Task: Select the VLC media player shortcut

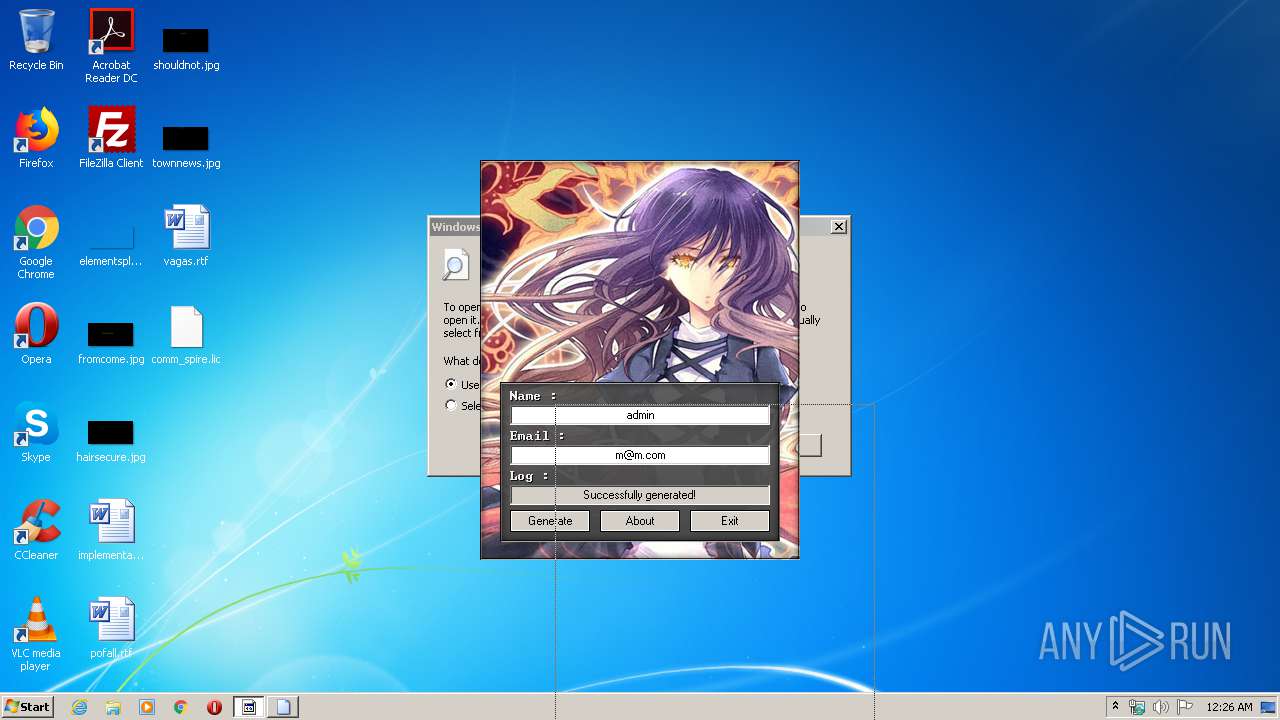Action: coord(36,634)
